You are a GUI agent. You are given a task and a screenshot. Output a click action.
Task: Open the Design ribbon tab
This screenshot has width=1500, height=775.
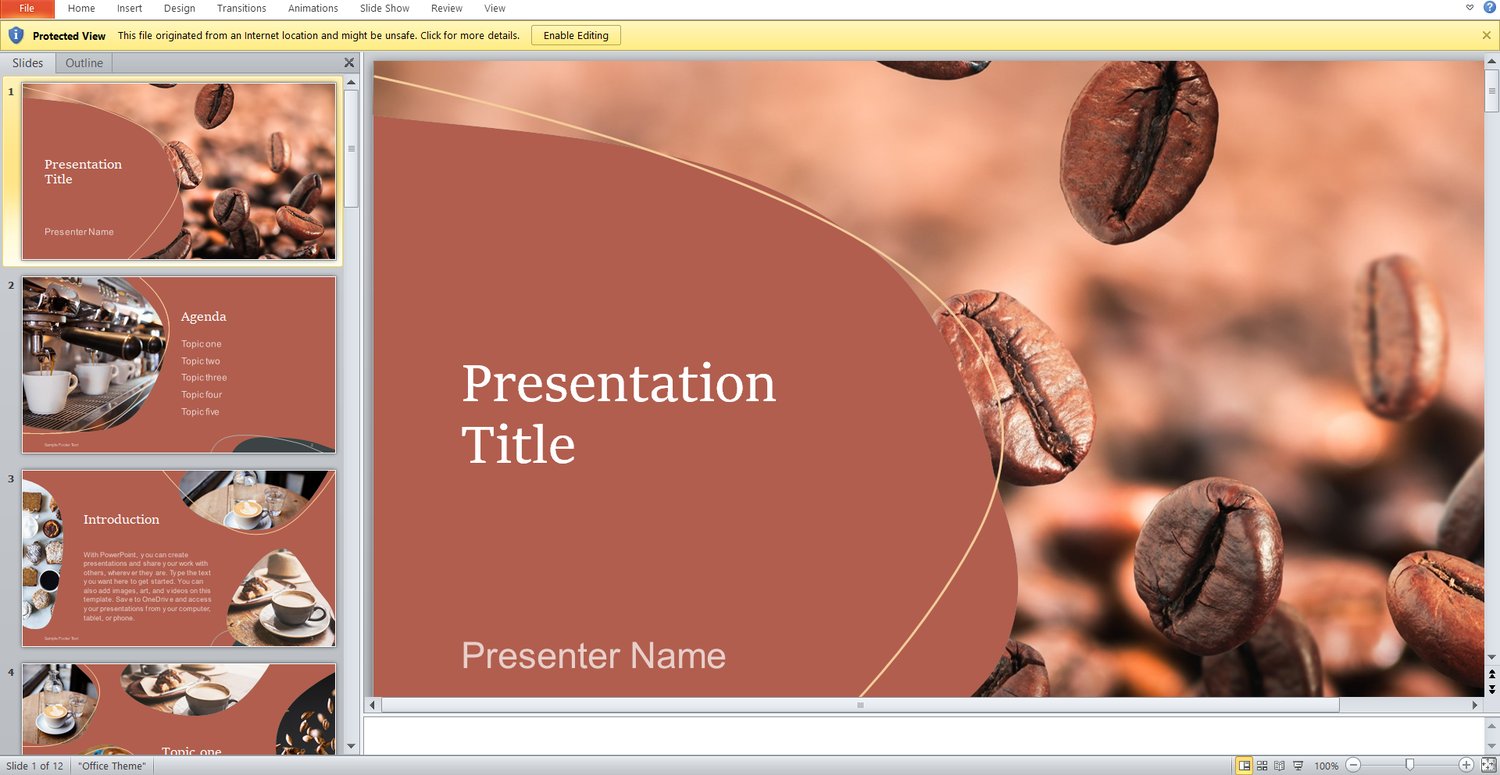click(x=180, y=8)
